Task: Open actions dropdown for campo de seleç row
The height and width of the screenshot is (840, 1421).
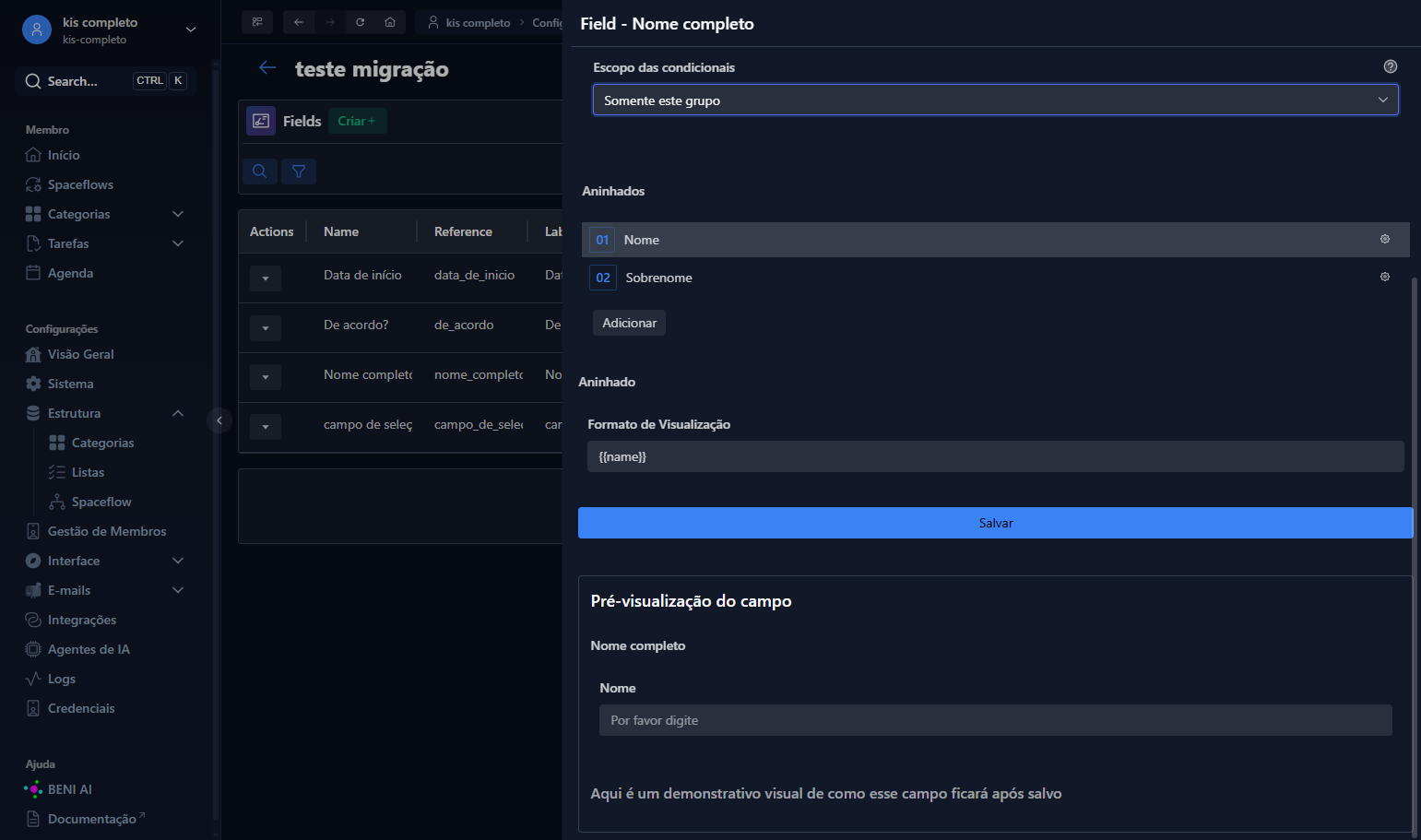Action: coord(266,427)
